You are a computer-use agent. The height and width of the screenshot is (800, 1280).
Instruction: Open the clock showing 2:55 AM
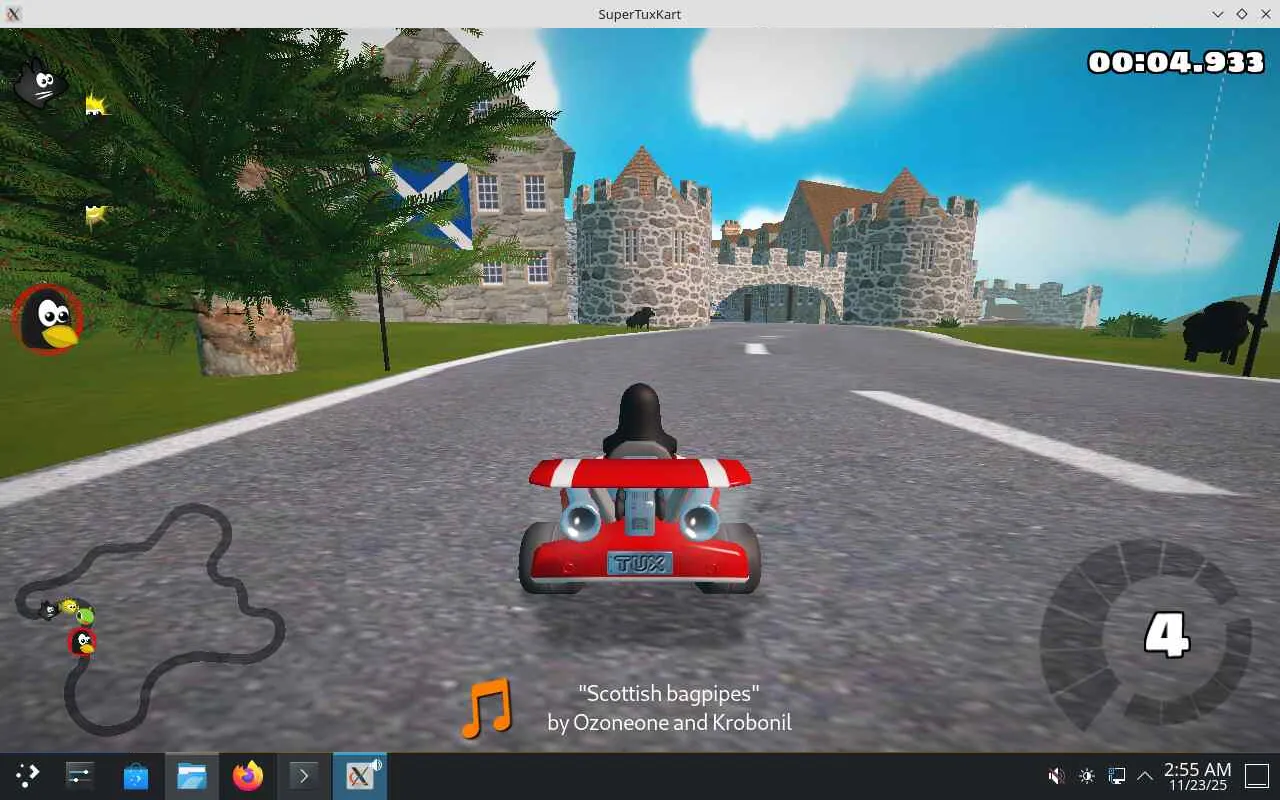1198,776
